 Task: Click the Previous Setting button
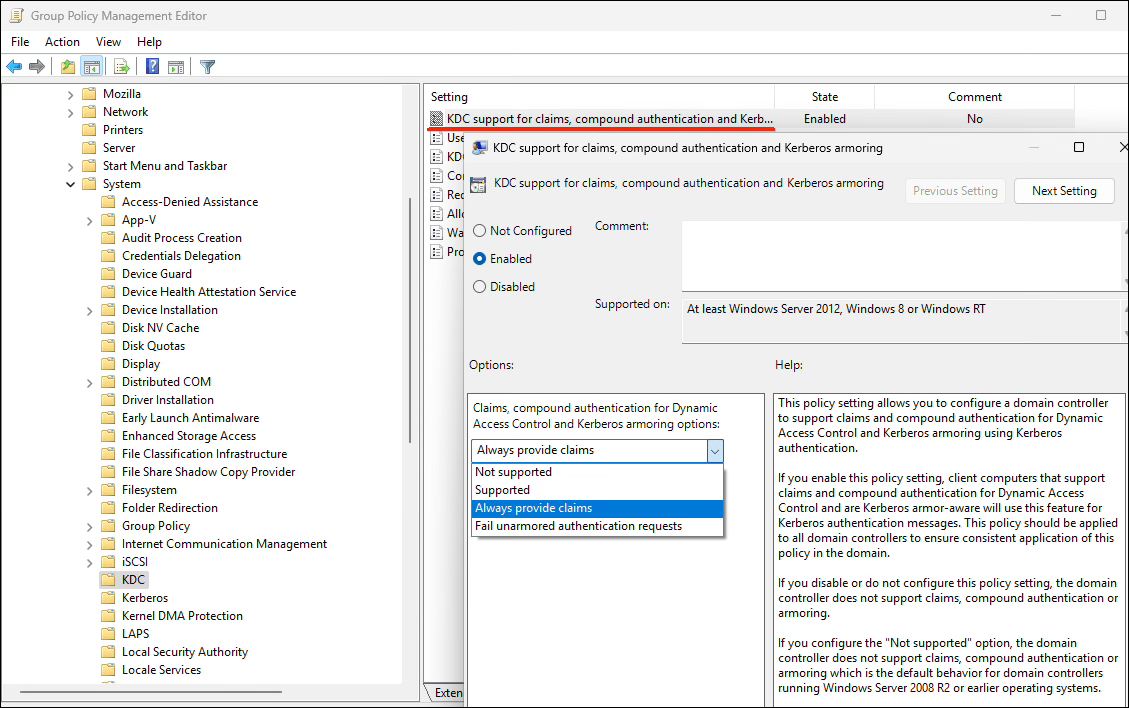pyautogui.click(x=955, y=191)
